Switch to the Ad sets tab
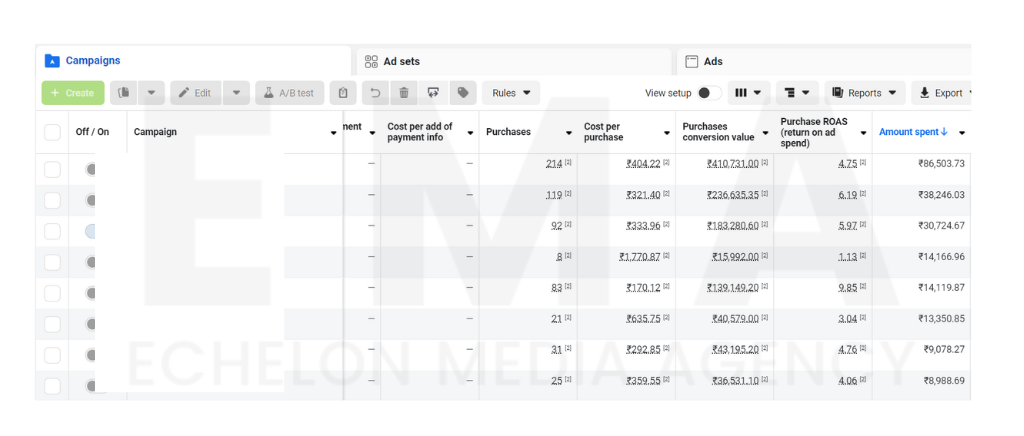Viewport: 1024px width, 436px height. point(514,61)
